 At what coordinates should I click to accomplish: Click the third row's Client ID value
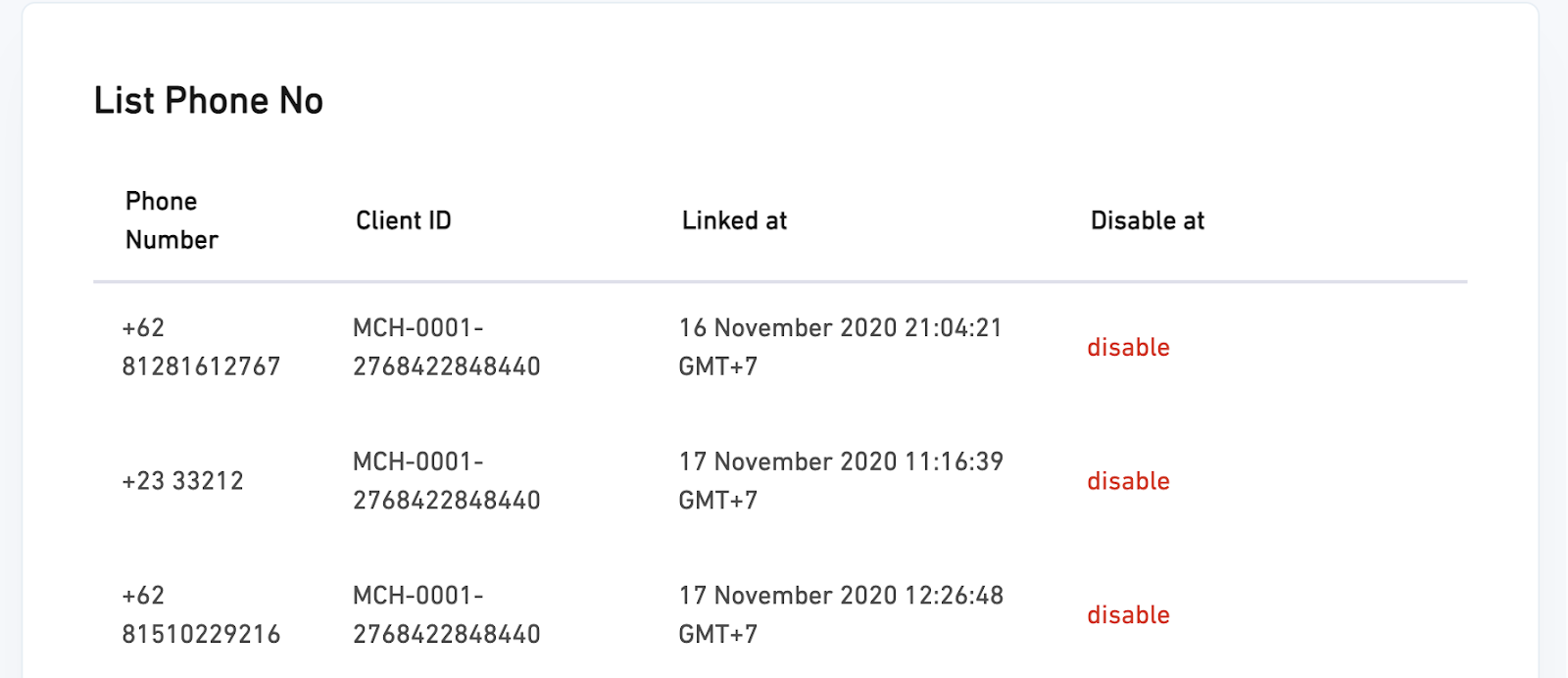point(447,615)
